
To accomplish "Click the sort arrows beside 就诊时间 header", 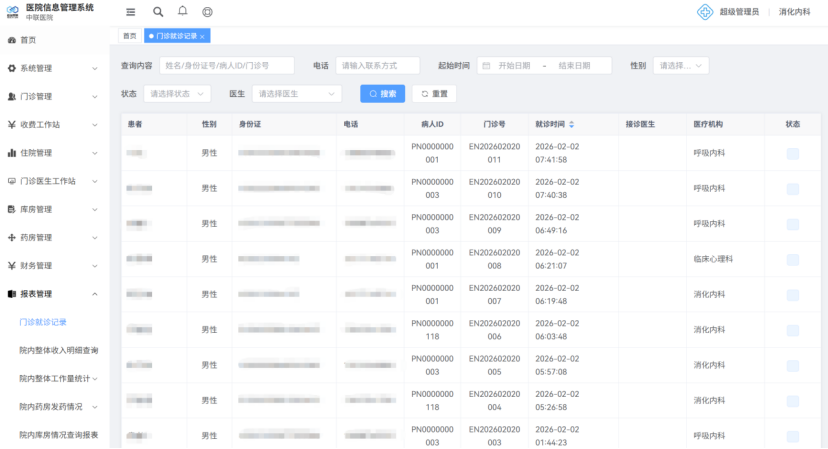I will click(x=571, y=125).
